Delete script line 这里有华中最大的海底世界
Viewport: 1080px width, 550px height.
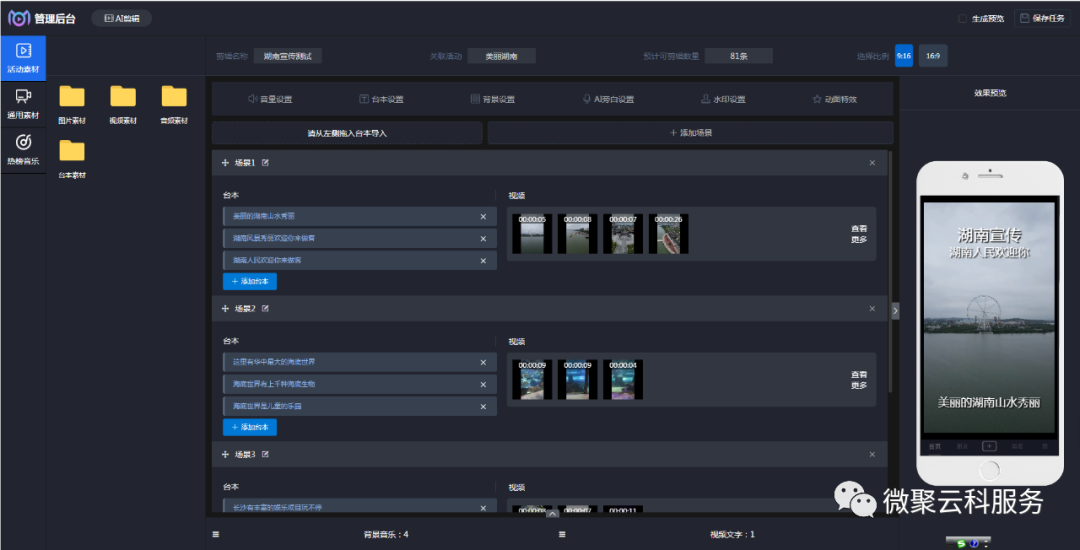[x=483, y=363]
